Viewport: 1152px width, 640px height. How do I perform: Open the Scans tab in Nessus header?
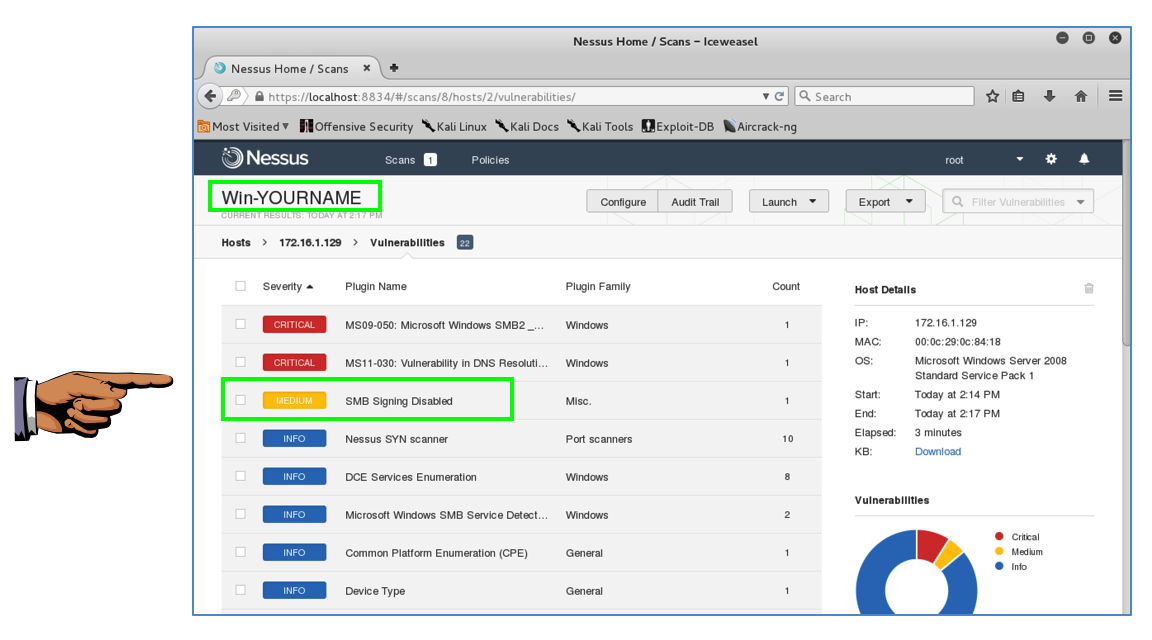click(x=400, y=159)
